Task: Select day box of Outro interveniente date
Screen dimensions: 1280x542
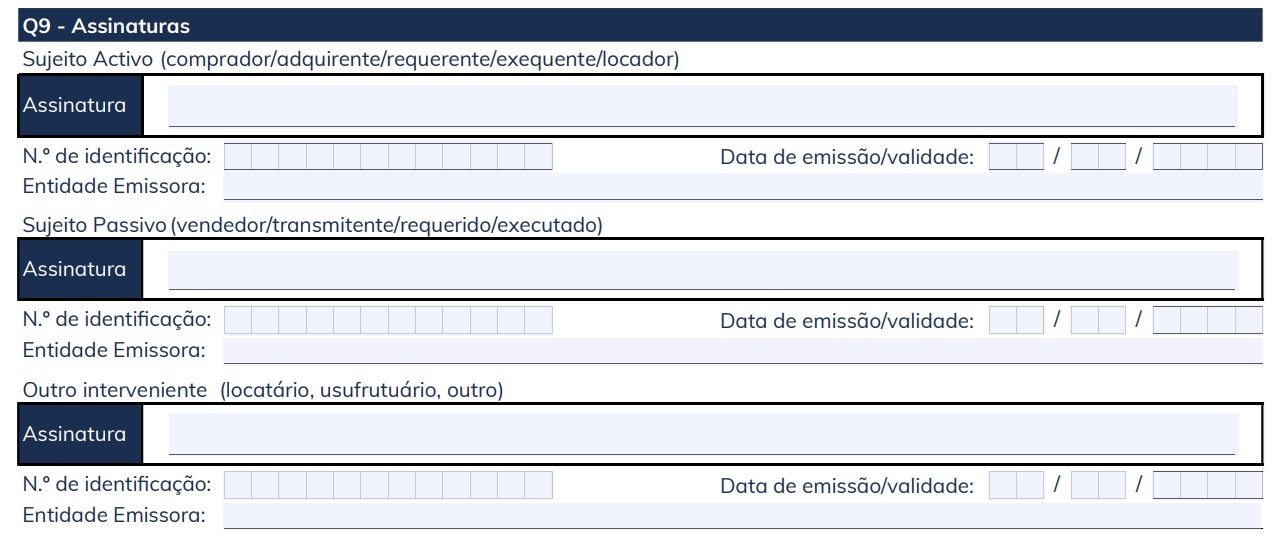Action: pyautogui.click(x=1016, y=485)
